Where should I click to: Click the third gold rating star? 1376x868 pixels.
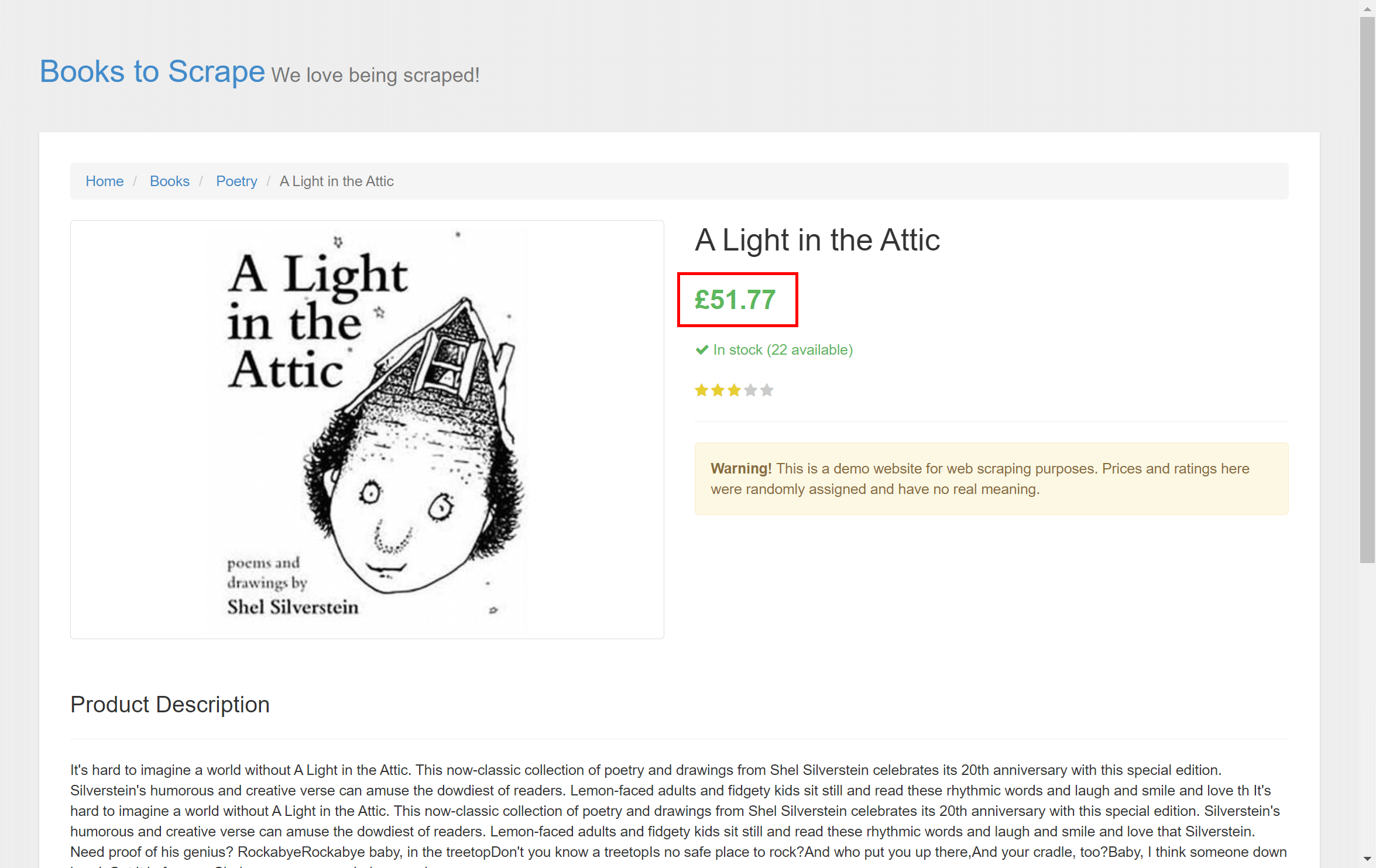[x=735, y=390]
